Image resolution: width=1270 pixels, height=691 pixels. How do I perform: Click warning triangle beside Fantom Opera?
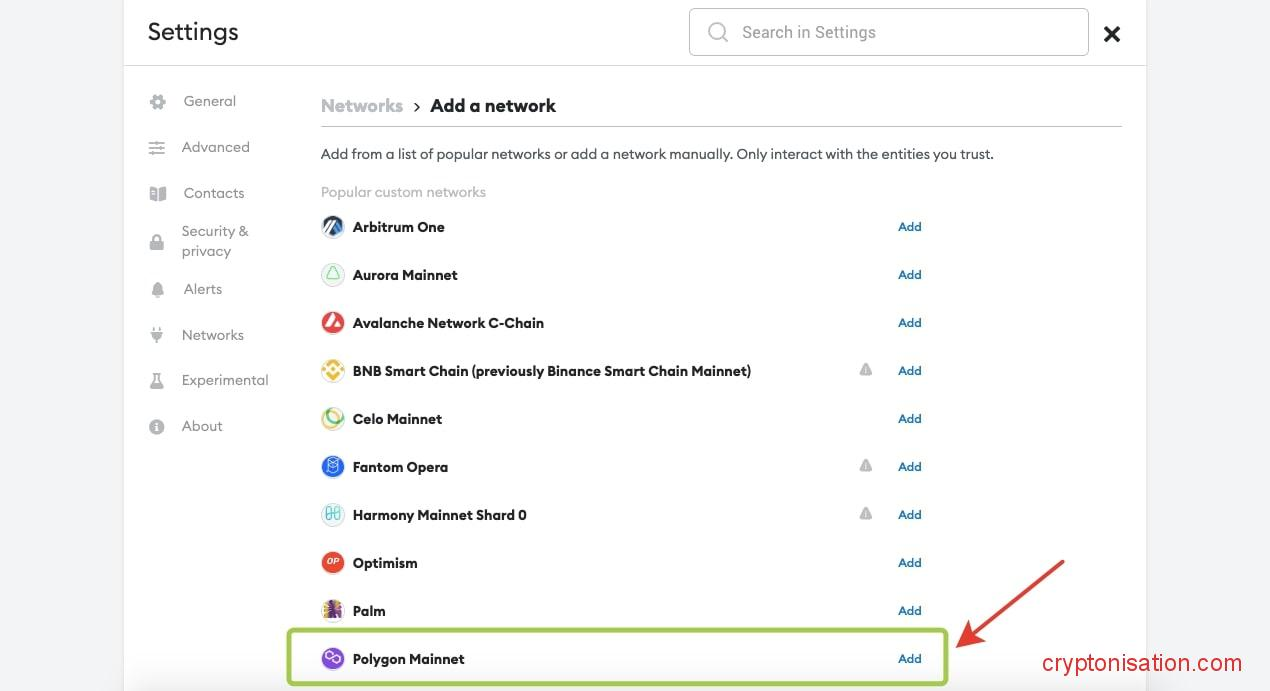pos(866,466)
